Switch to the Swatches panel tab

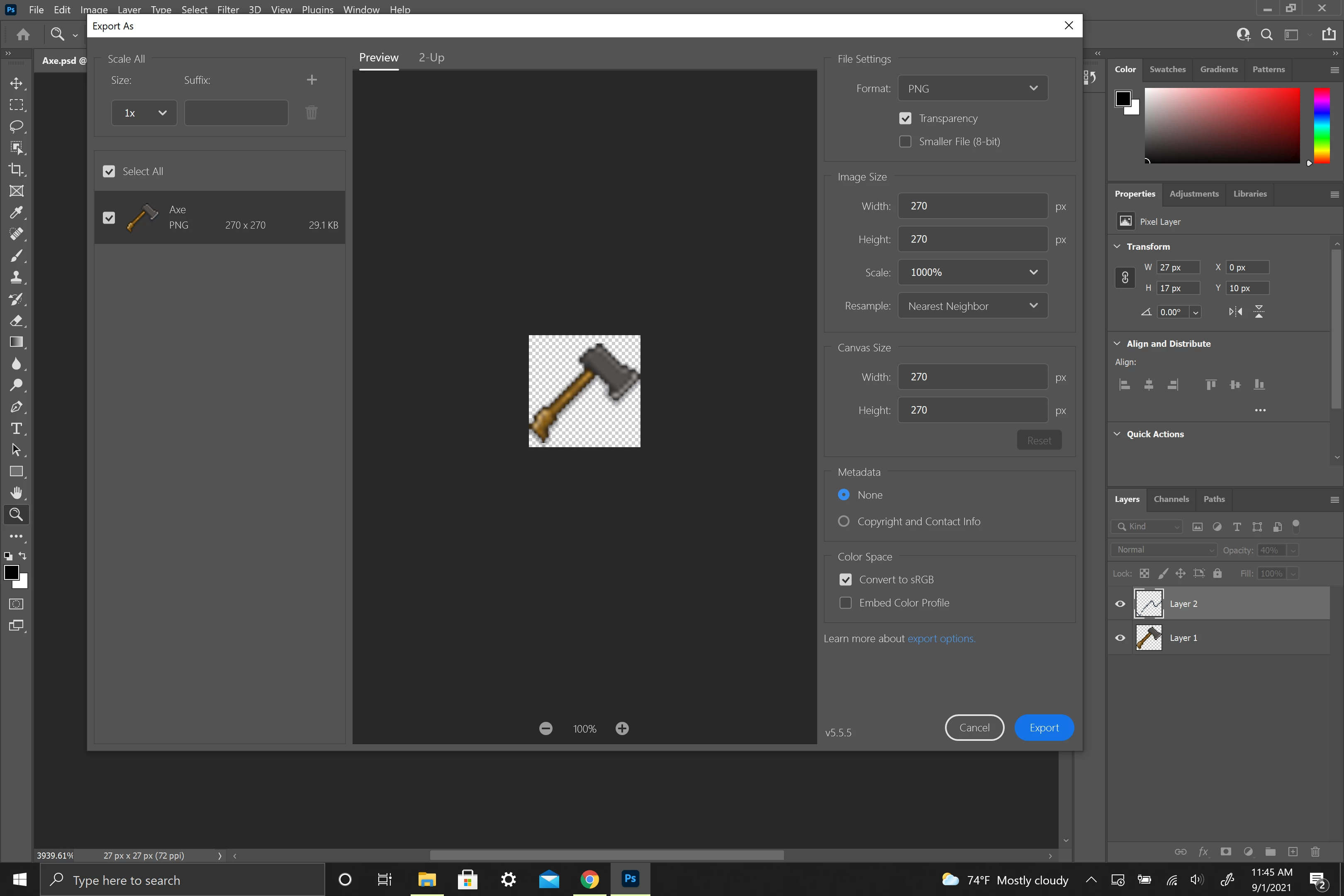[1167, 69]
